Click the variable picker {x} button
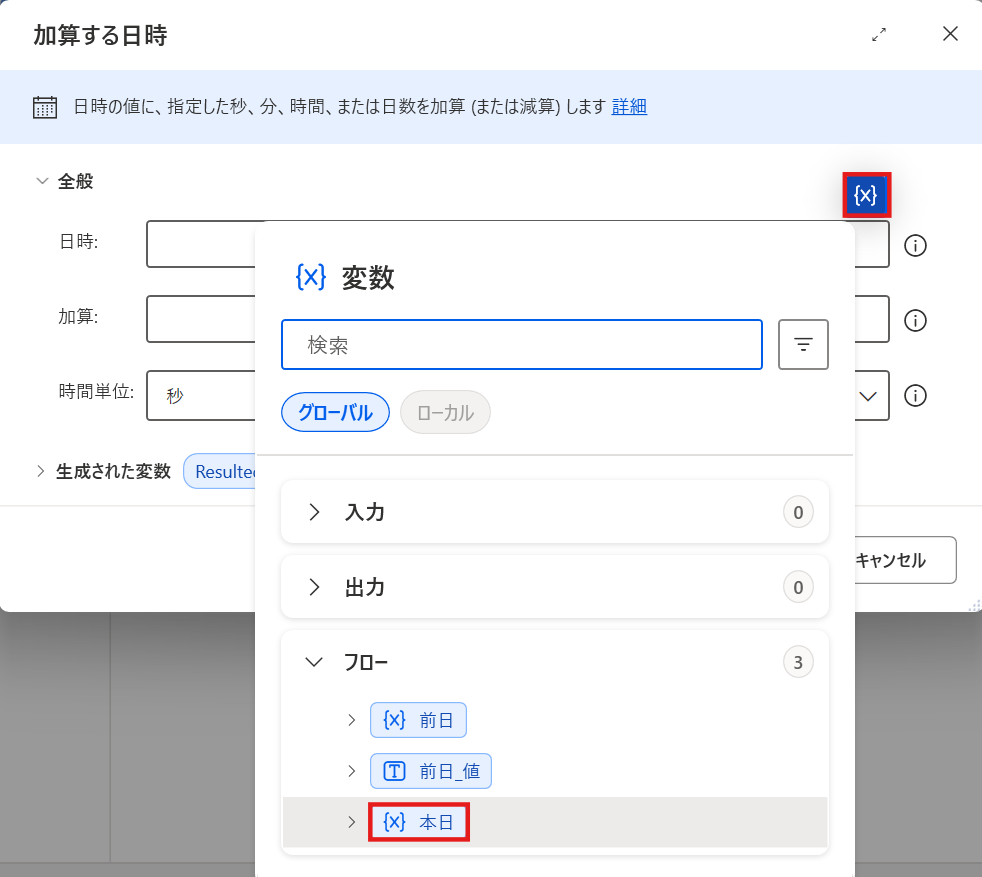 click(x=866, y=195)
